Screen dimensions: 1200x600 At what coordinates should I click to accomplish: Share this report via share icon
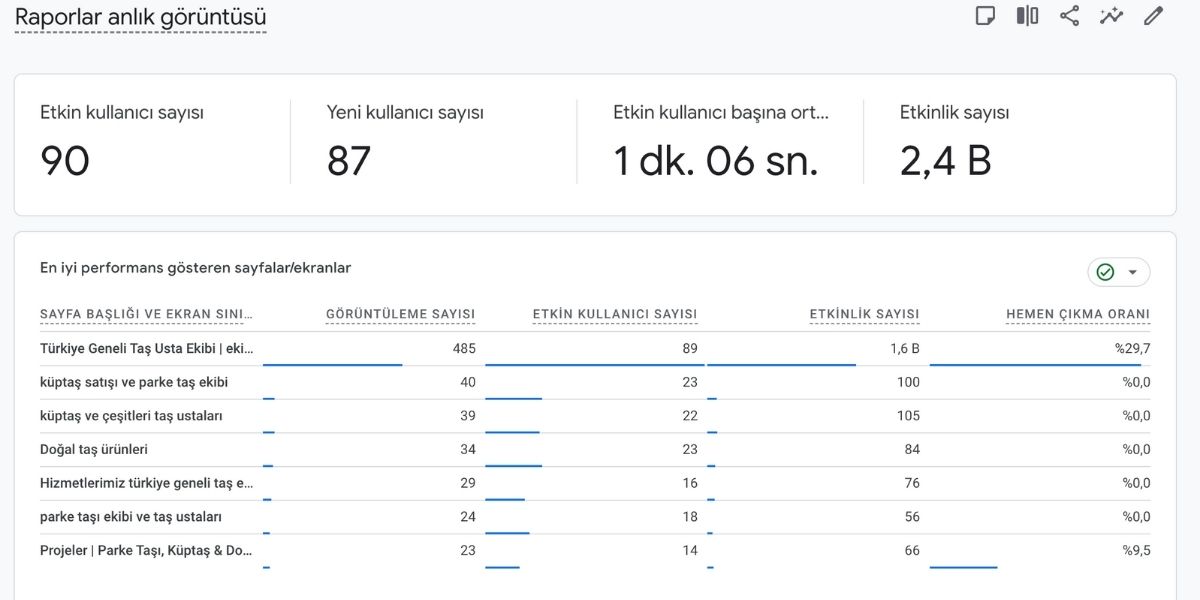(1069, 16)
